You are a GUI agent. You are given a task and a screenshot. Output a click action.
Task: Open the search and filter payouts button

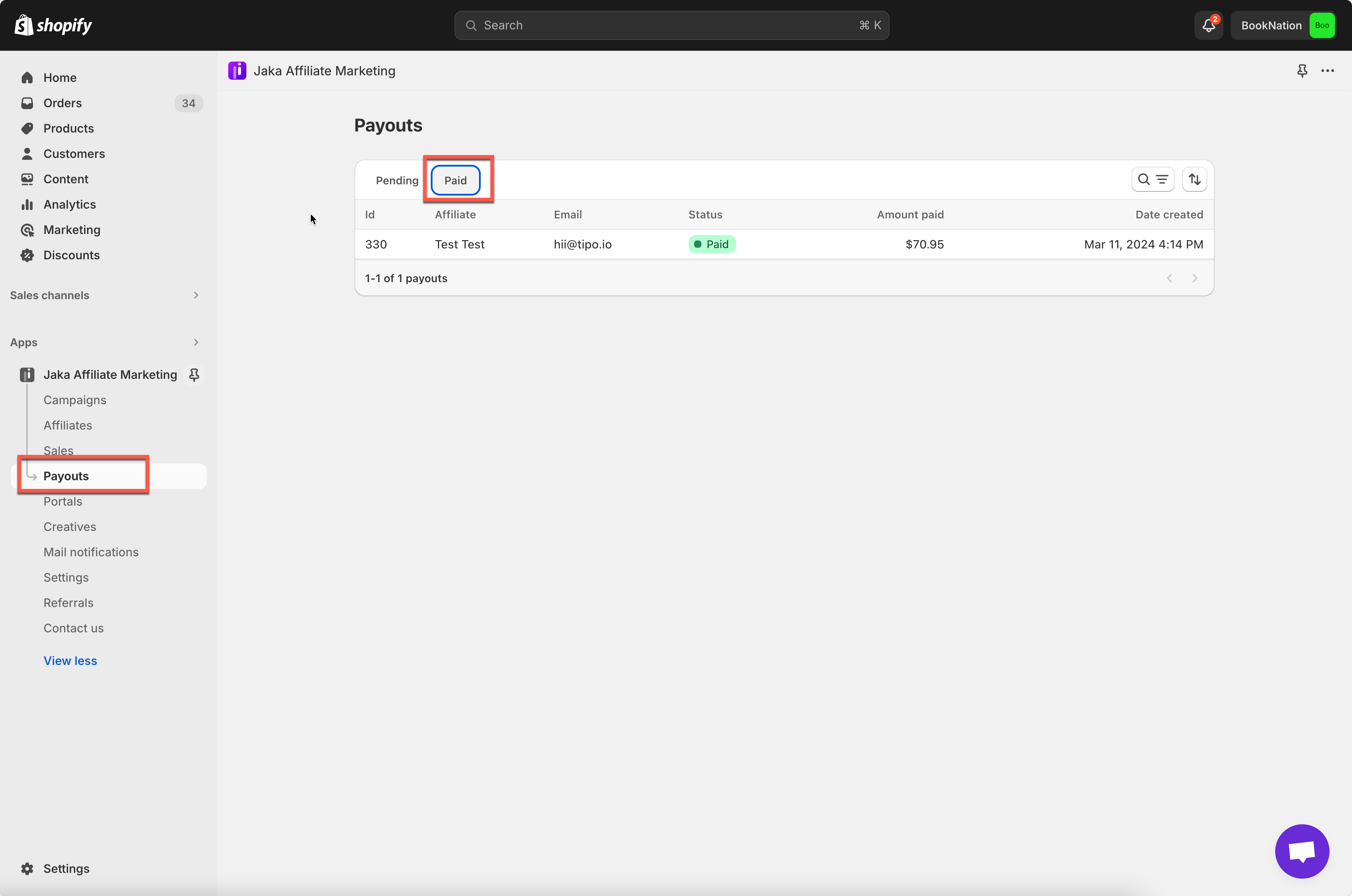[x=1152, y=179]
